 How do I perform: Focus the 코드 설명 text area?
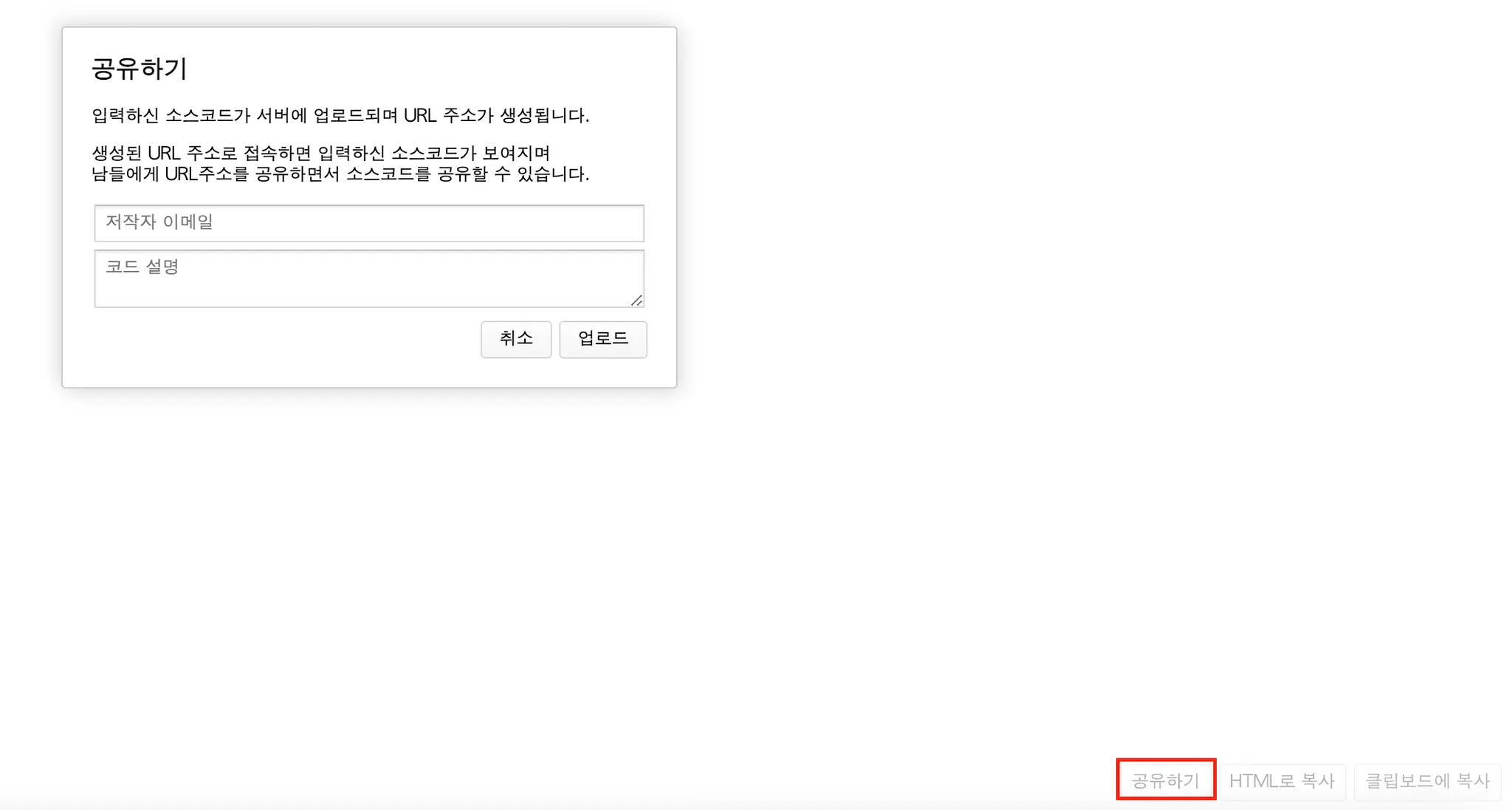[x=369, y=284]
